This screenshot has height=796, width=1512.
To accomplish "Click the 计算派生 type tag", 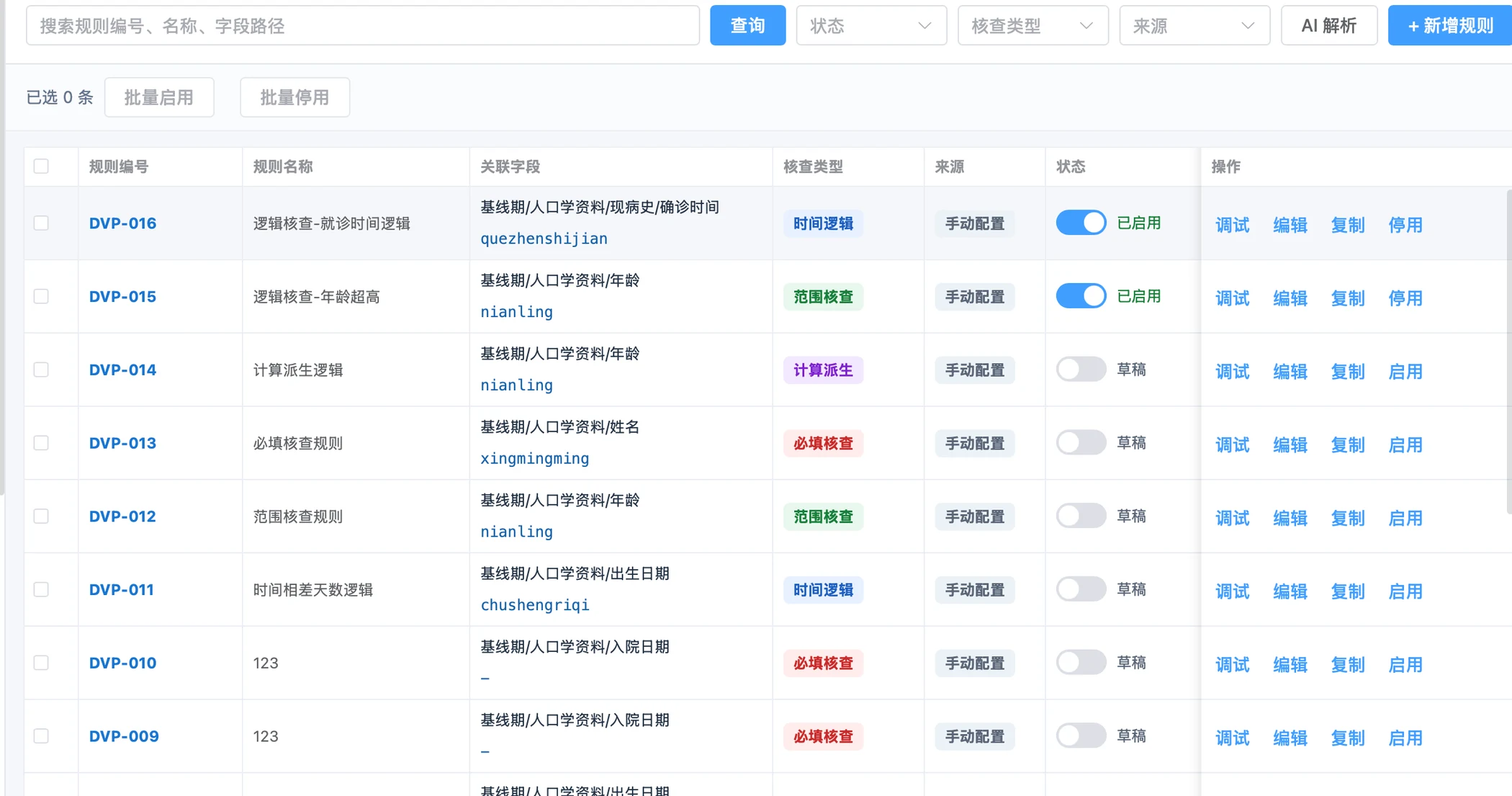I will coord(823,370).
